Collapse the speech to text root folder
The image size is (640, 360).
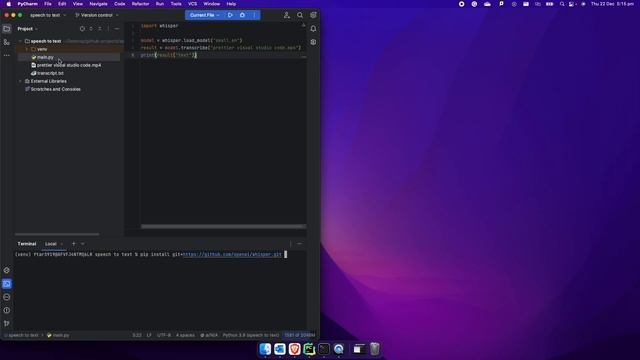click(20, 41)
